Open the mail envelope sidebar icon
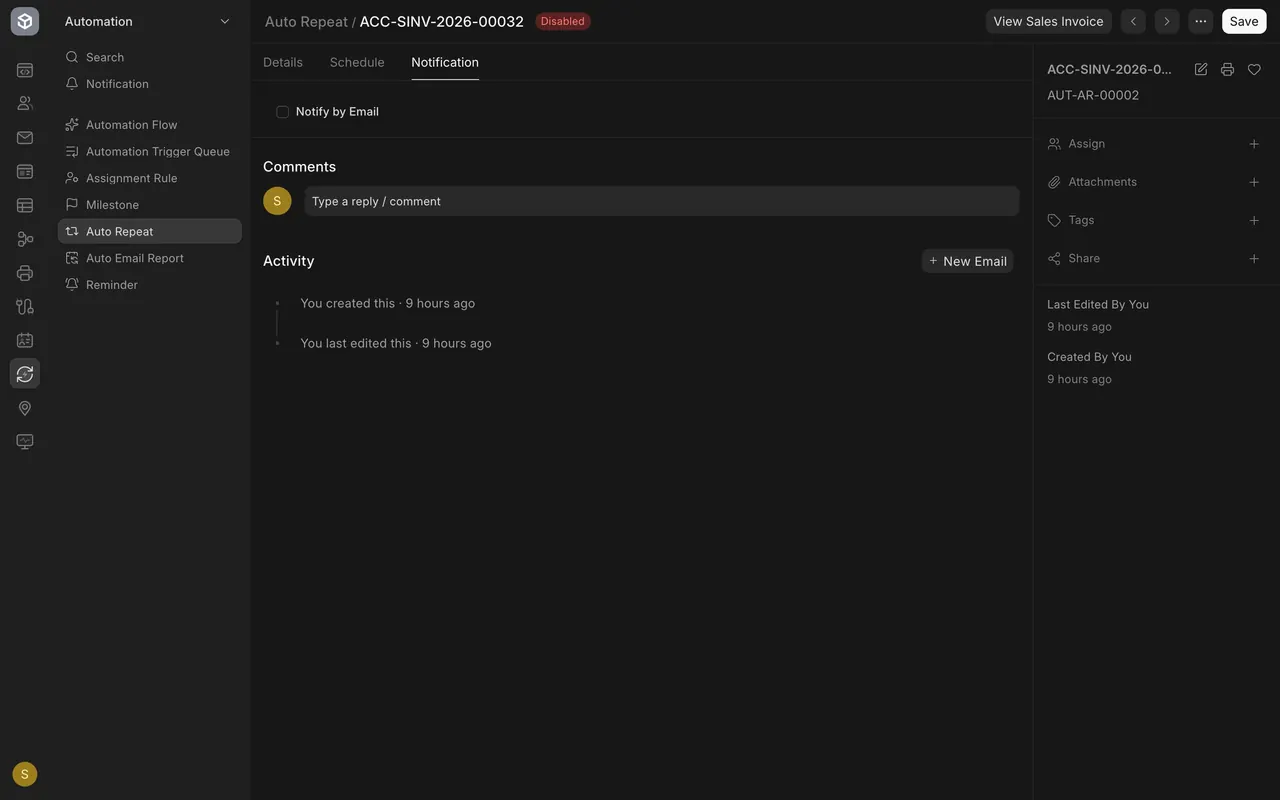Screen dimensions: 1280x800 pyautogui.click(x=25, y=138)
